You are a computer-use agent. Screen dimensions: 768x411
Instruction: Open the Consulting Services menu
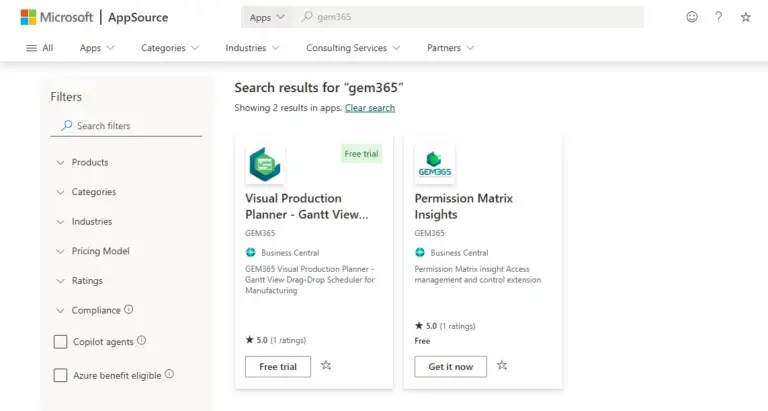(353, 47)
